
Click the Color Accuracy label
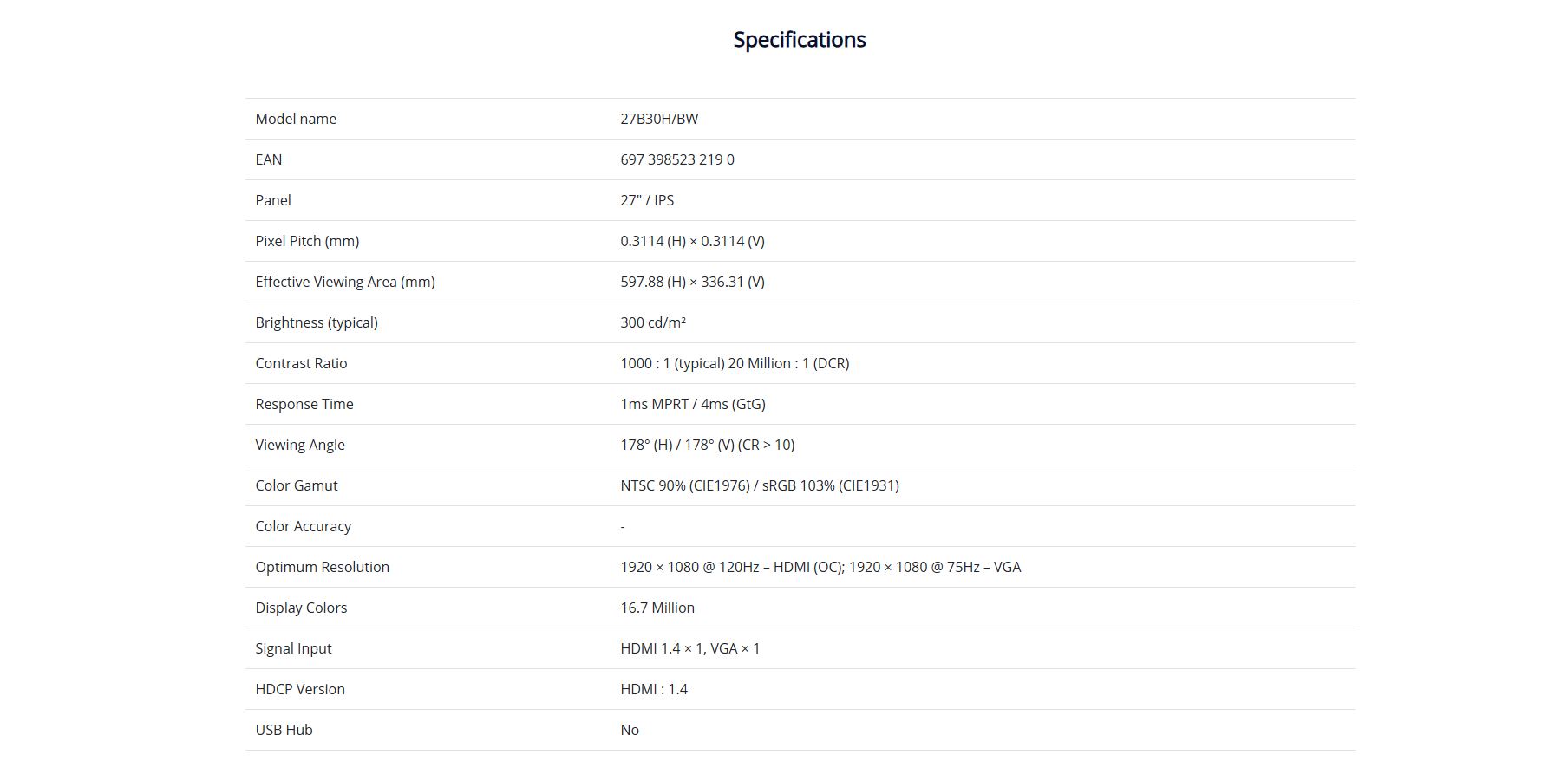point(304,526)
